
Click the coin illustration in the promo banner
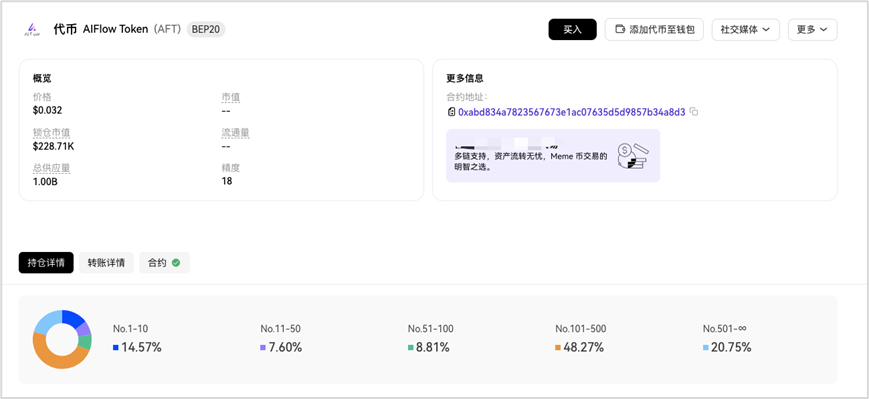click(x=633, y=156)
